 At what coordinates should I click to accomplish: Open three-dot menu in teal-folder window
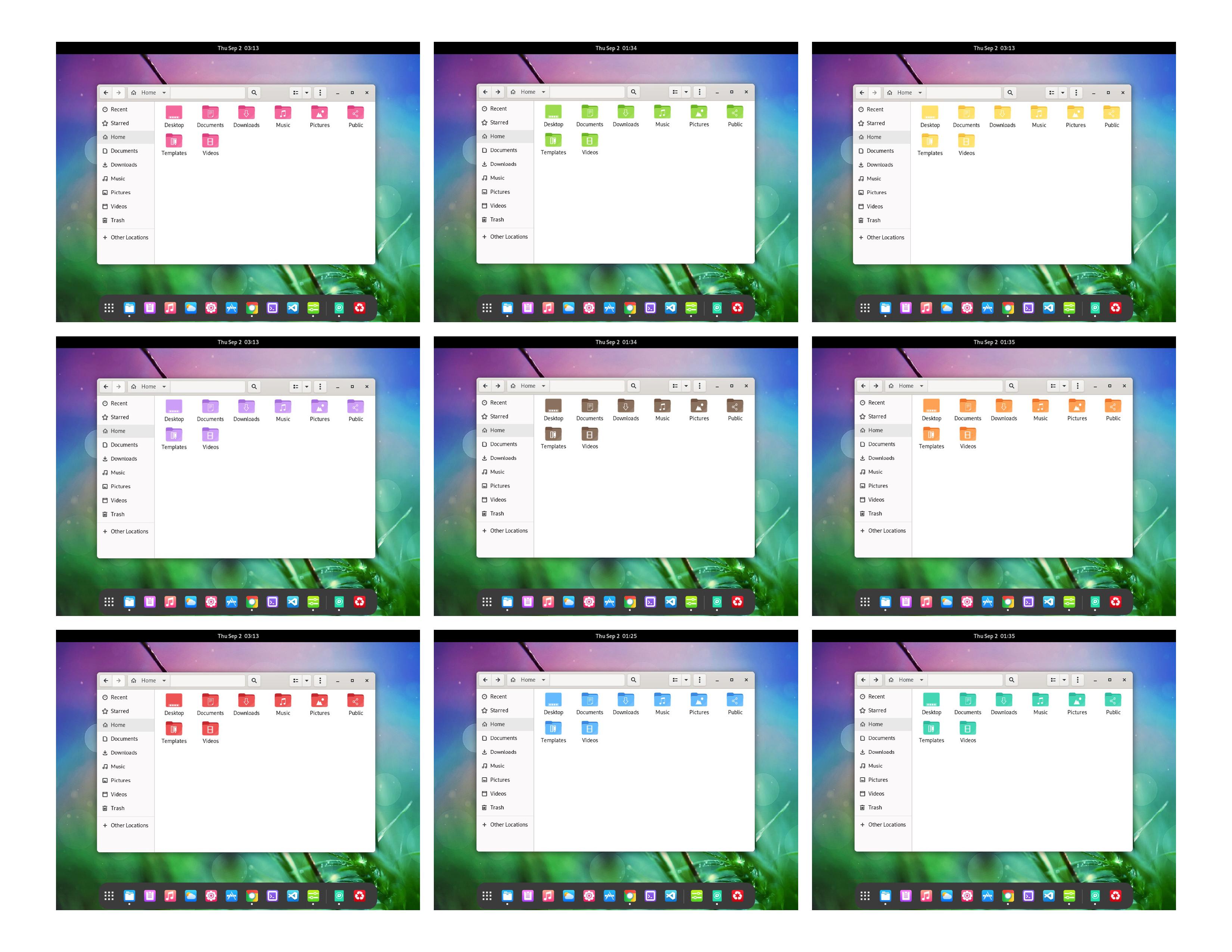[x=1078, y=679]
